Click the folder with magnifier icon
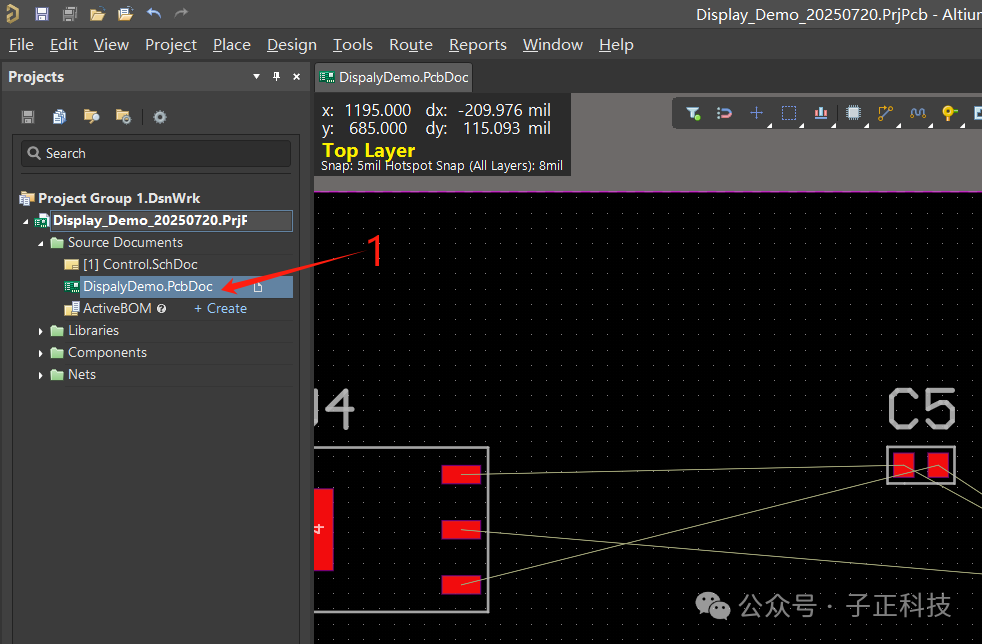This screenshot has width=982, height=644. point(91,117)
